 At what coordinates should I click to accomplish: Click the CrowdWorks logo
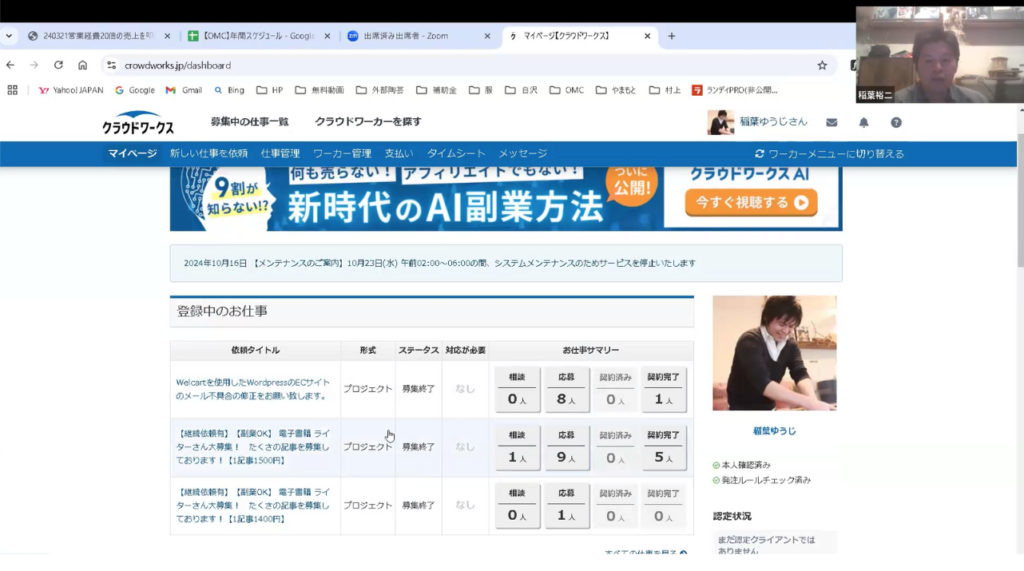click(x=138, y=123)
